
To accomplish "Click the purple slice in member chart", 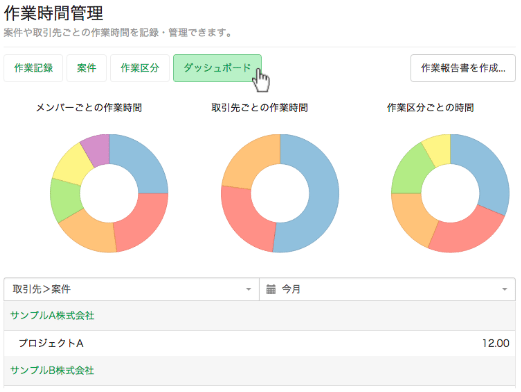I will click(x=97, y=149).
